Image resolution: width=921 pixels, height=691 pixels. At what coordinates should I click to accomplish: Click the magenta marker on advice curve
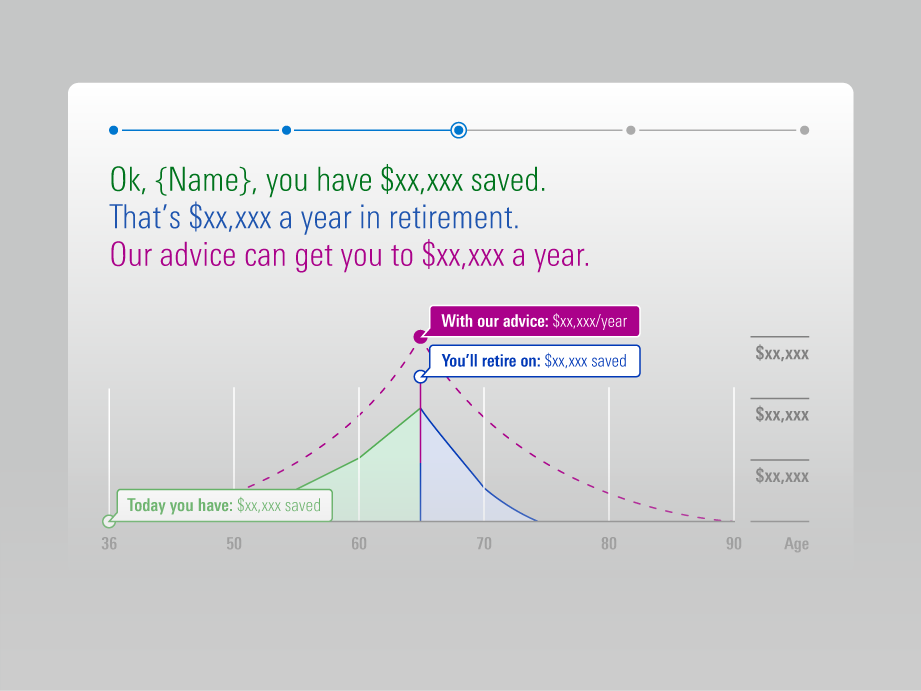tap(420, 337)
